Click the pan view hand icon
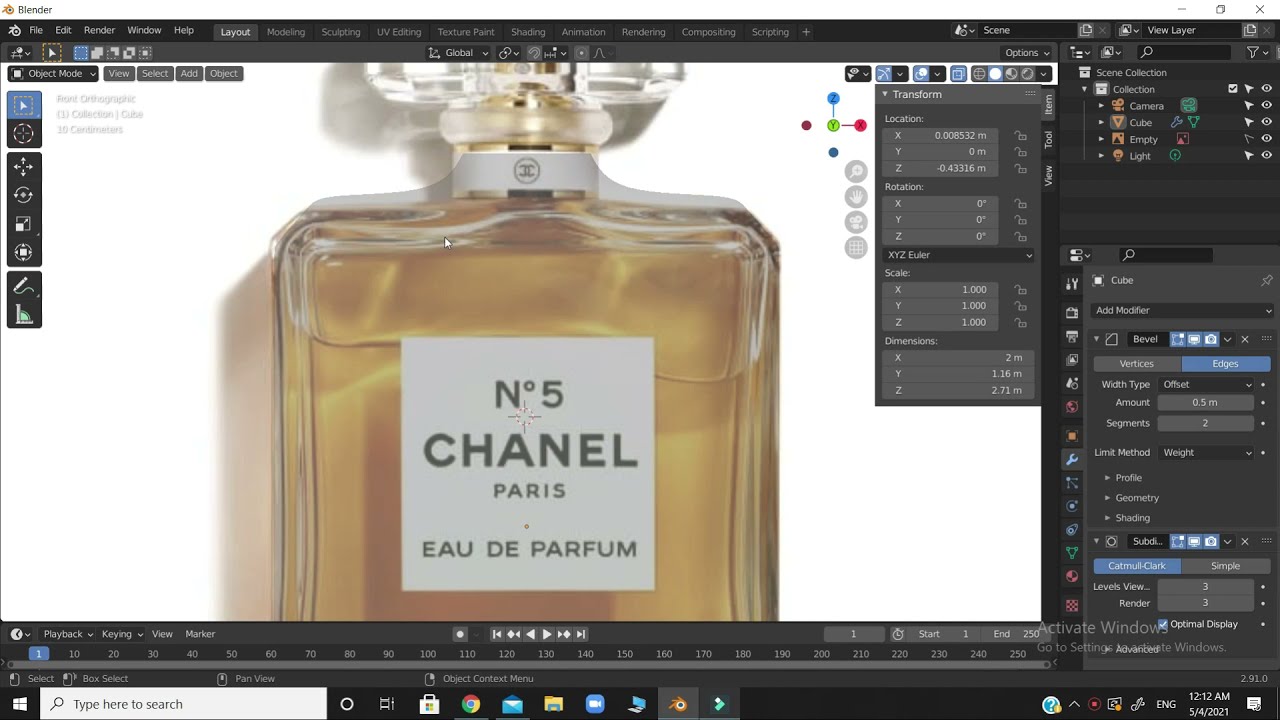The width and height of the screenshot is (1280, 720). 856,197
